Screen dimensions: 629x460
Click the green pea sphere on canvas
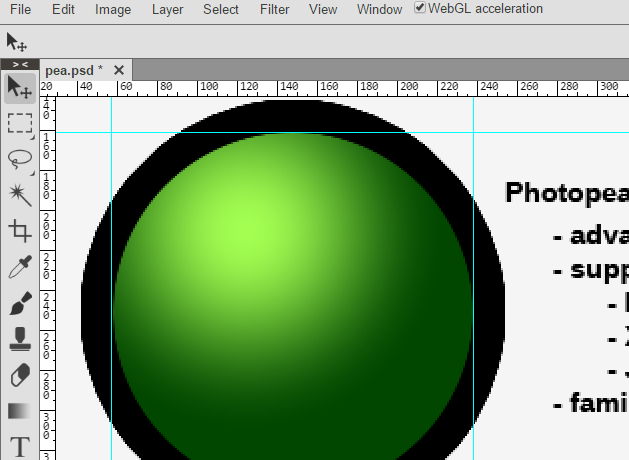293,297
